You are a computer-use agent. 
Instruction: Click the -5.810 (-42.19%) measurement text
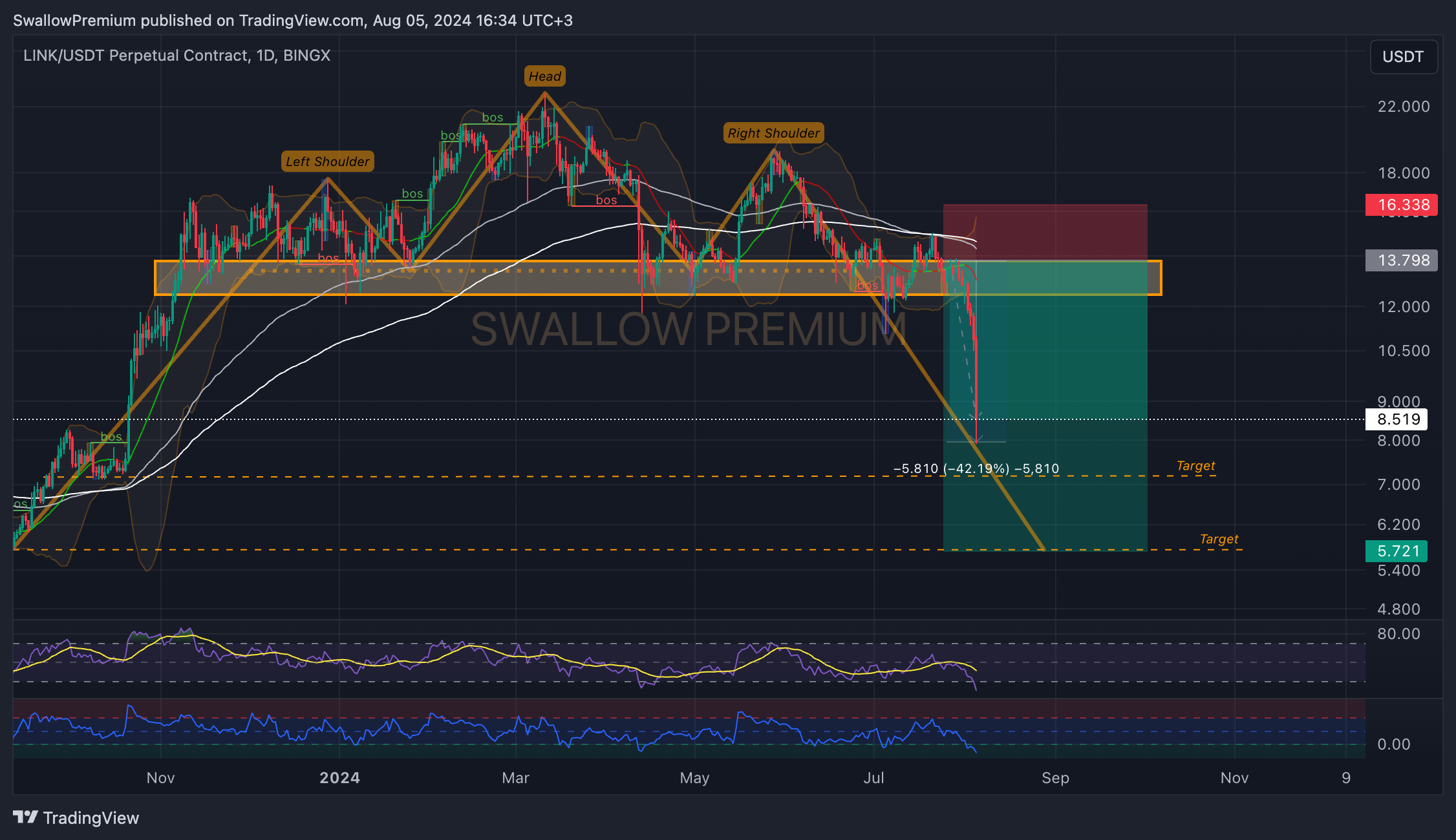(x=976, y=468)
